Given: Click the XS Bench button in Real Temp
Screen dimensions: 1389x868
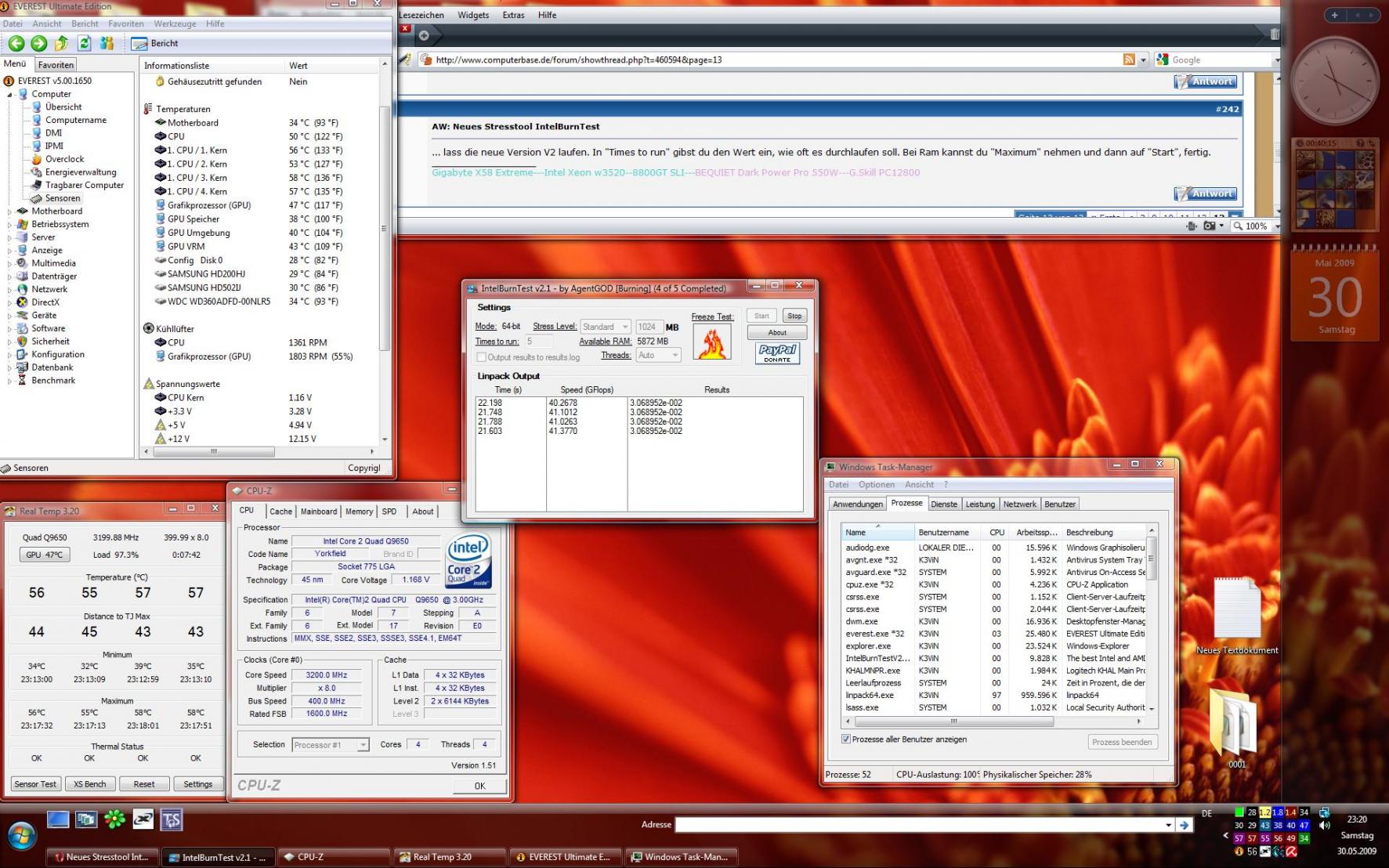Looking at the screenshot, I should pyautogui.click(x=90, y=784).
